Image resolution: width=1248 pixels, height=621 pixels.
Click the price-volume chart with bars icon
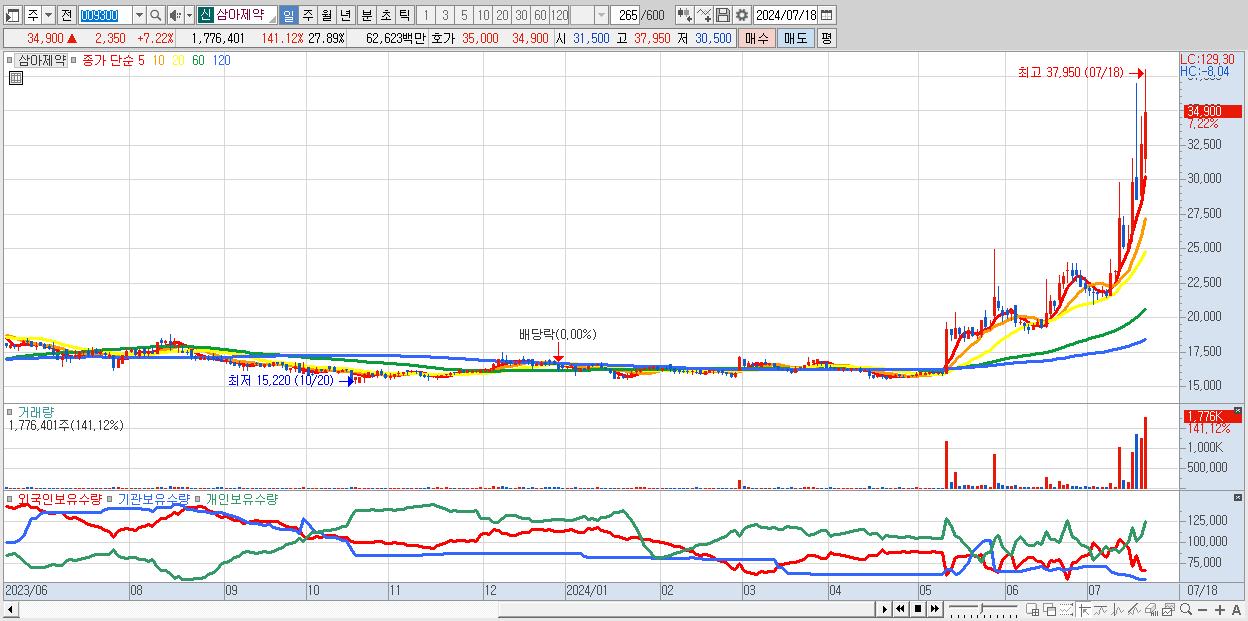pos(1151,609)
